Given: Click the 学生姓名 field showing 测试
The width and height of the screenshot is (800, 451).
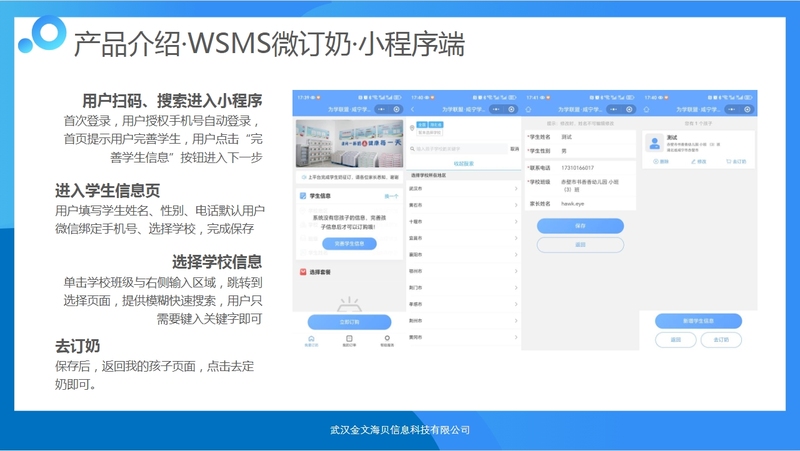Looking at the screenshot, I should coord(580,137).
